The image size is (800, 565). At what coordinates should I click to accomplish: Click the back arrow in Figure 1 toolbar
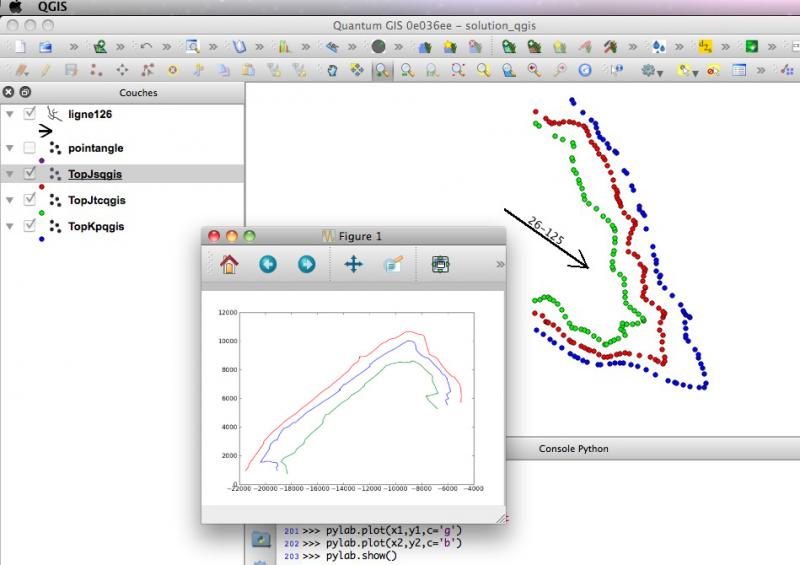click(x=267, y=264)
